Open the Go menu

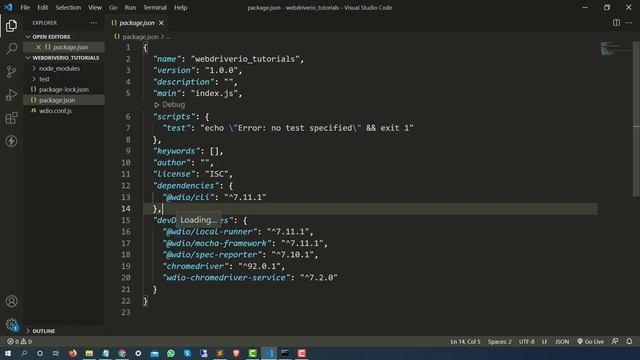[113, 7]
